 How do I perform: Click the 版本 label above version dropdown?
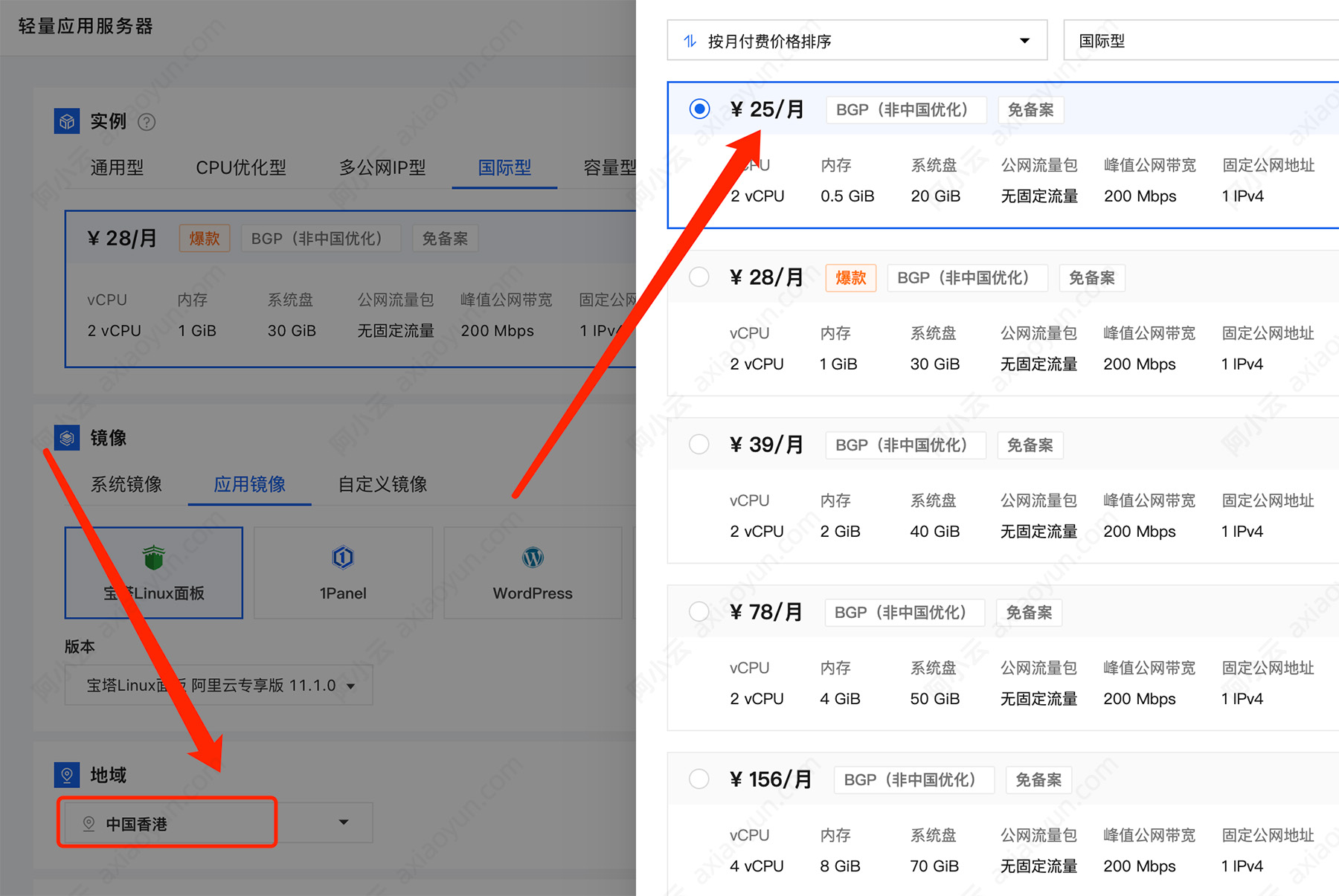point(80,646)
